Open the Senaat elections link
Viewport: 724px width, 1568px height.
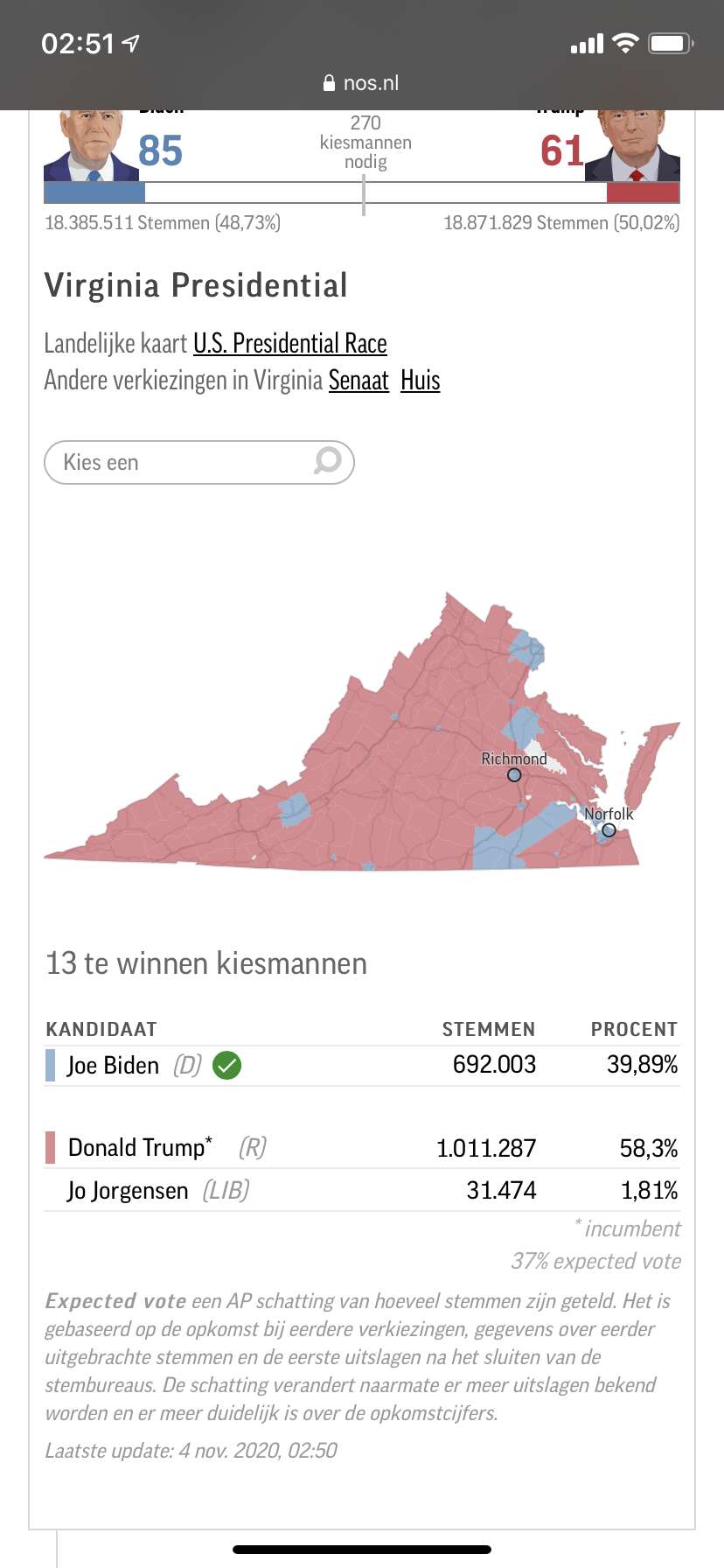359,380
